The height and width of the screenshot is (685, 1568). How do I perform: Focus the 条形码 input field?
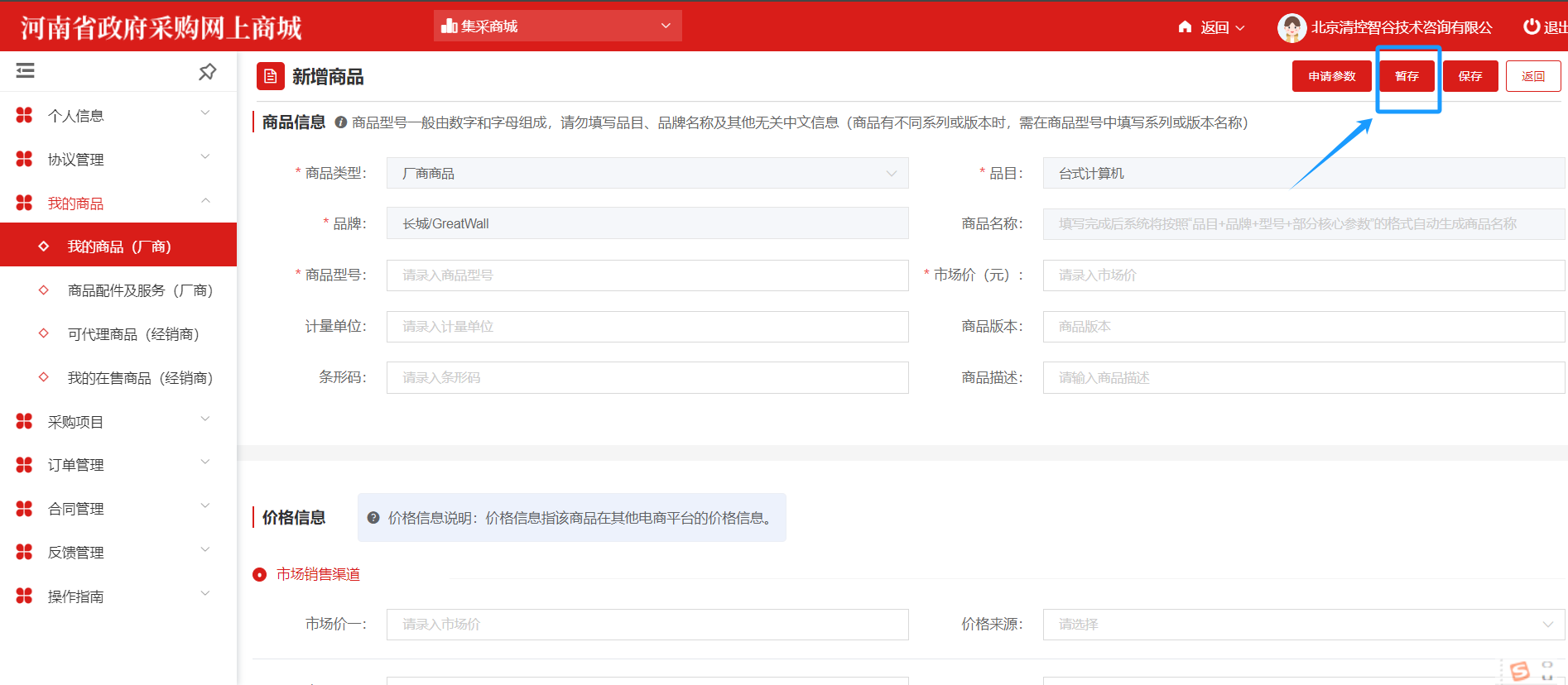pos(647,378)
